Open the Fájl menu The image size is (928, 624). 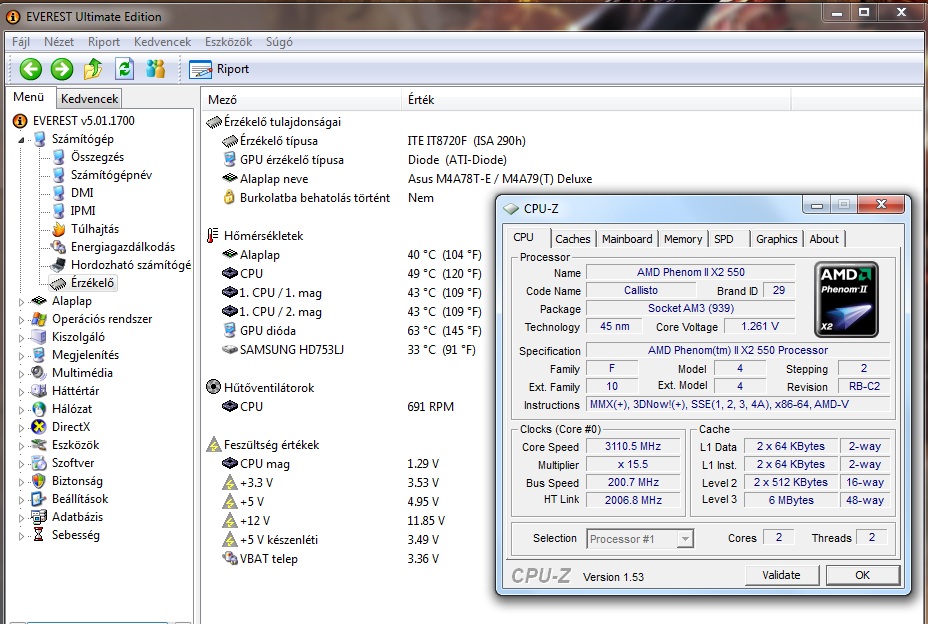[x=21, y=42]
